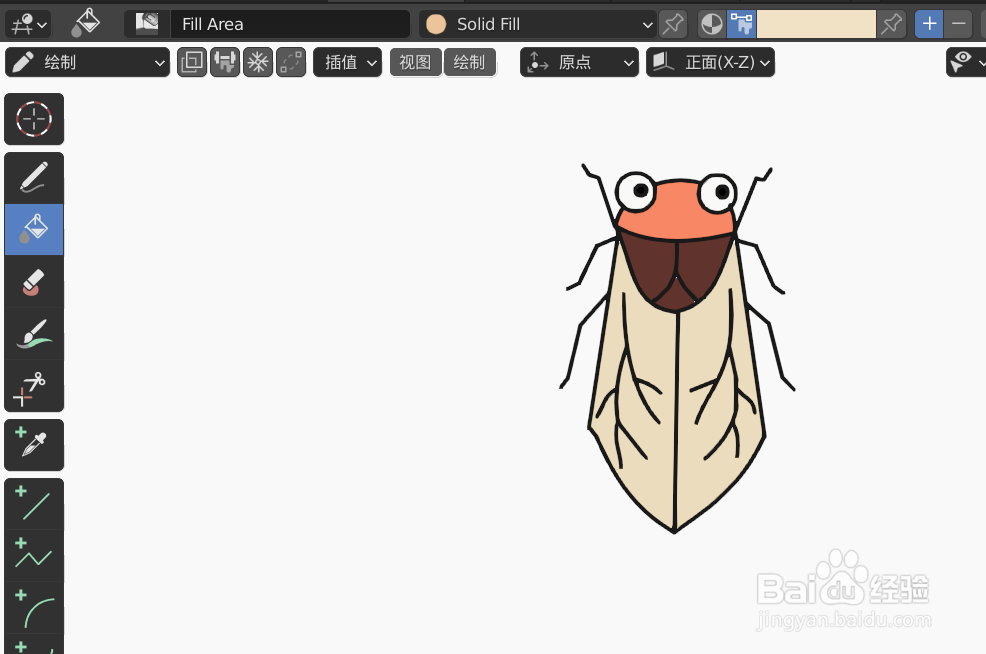This screenshot has height=654, width=986.
Task: Open the beige color swatch picker
Action: (x=816, y=24)
